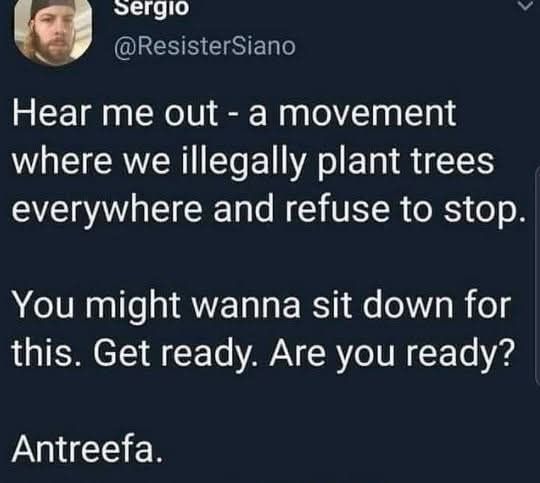This screenshot has height=483, width=540.
Task: Click the words 'sit down for'
Action: pos(411,305)
